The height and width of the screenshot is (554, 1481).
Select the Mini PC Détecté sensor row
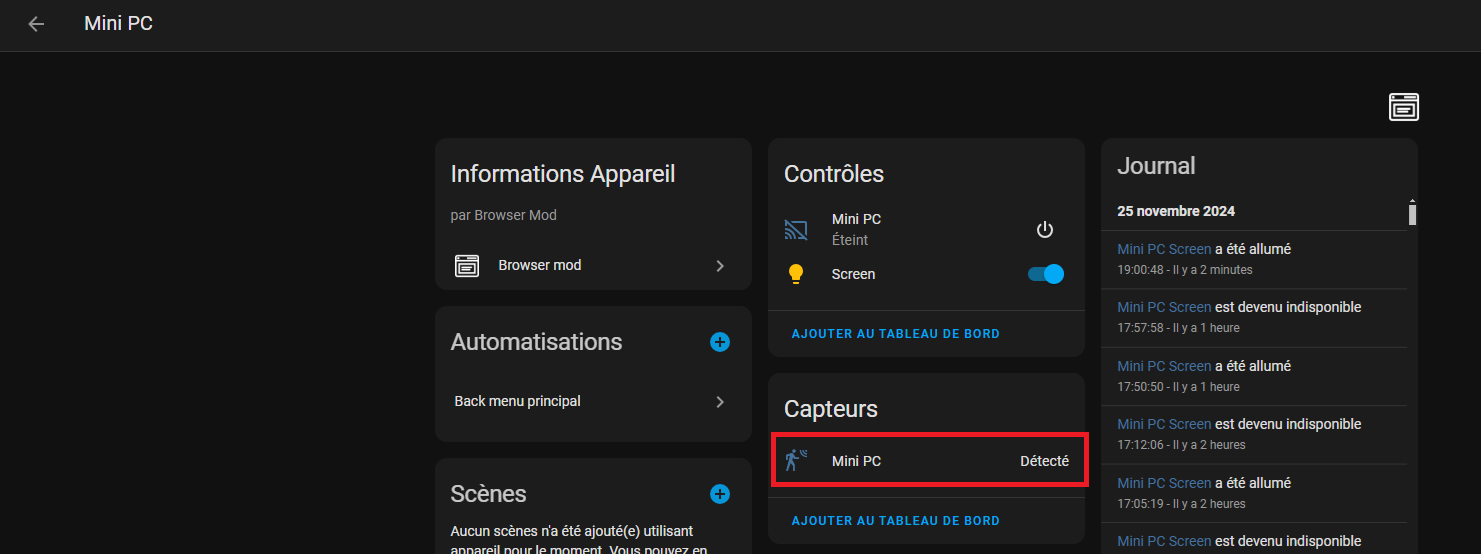point(926,461)
